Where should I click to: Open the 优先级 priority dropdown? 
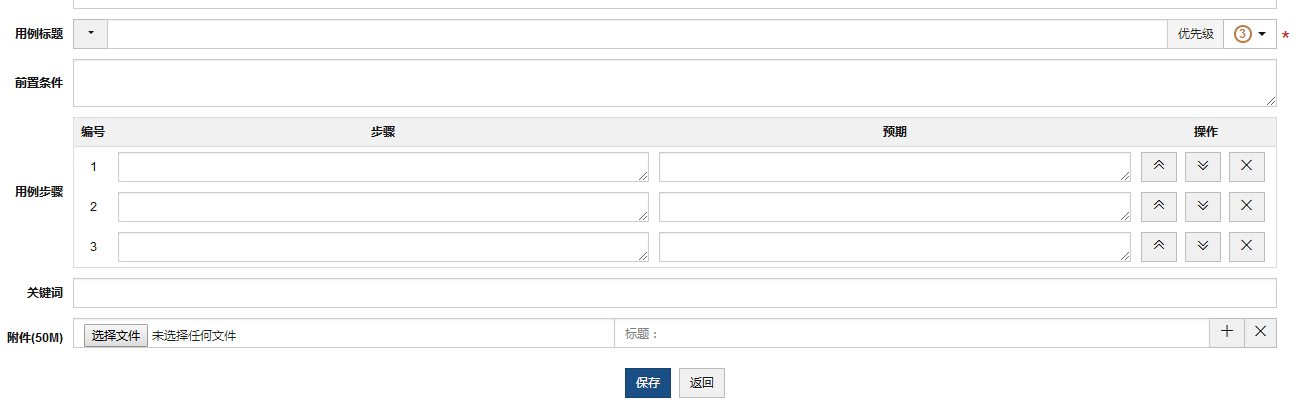[x=1250, y=34]
